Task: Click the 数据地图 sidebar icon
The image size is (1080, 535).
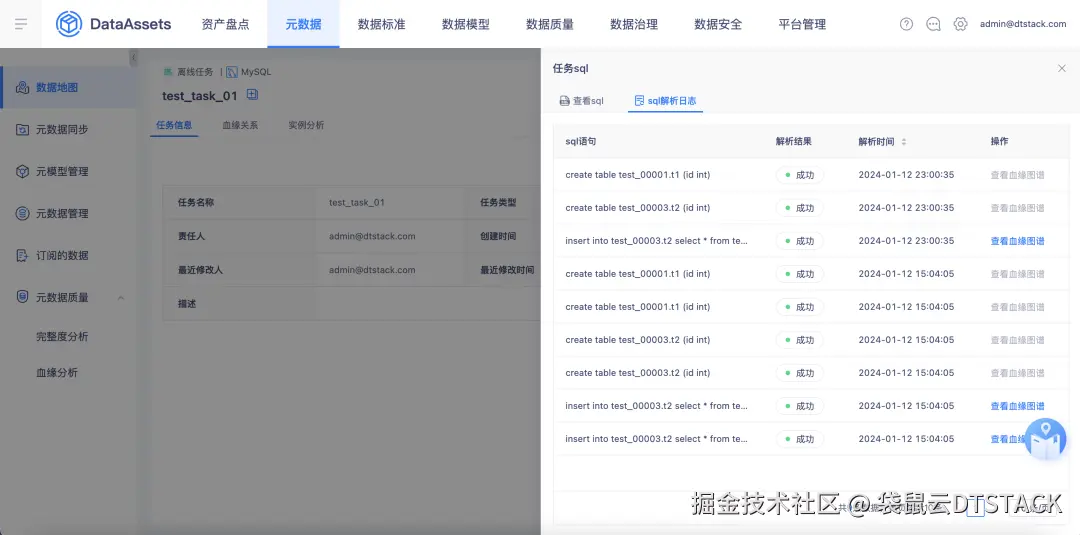Action: pos(22,87)
